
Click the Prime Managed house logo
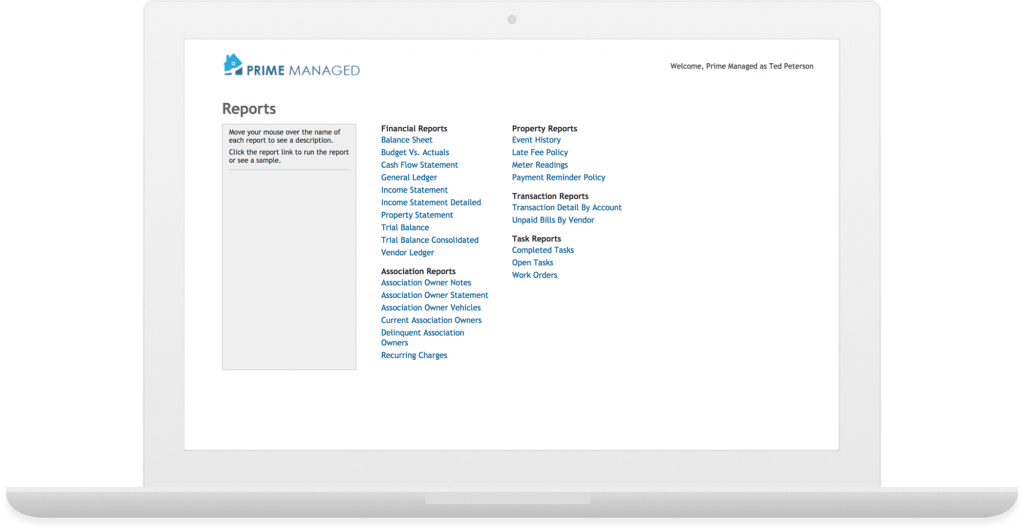click(291, 65)
